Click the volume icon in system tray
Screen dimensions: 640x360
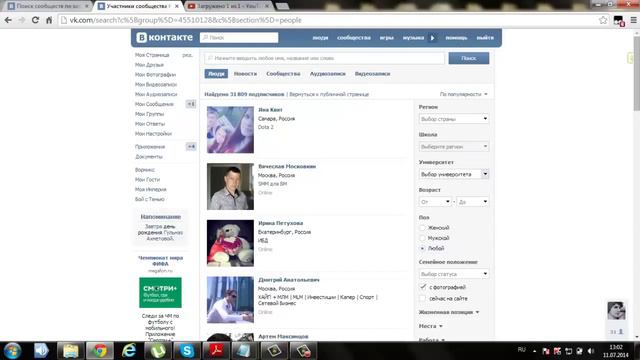pyautogui.click(x=591, y=351)
